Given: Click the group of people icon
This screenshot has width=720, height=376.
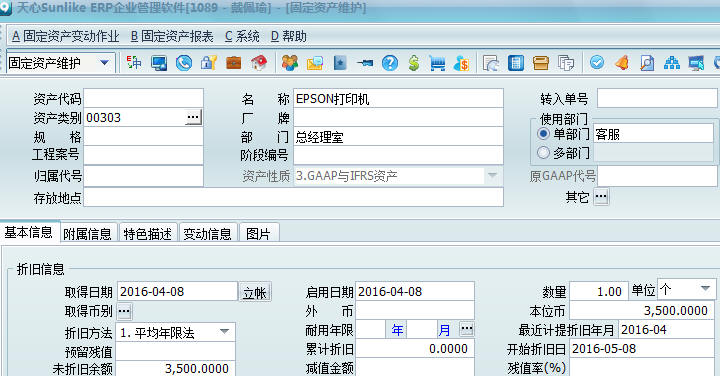Looking at the screenshot, I should pos(290,63).
